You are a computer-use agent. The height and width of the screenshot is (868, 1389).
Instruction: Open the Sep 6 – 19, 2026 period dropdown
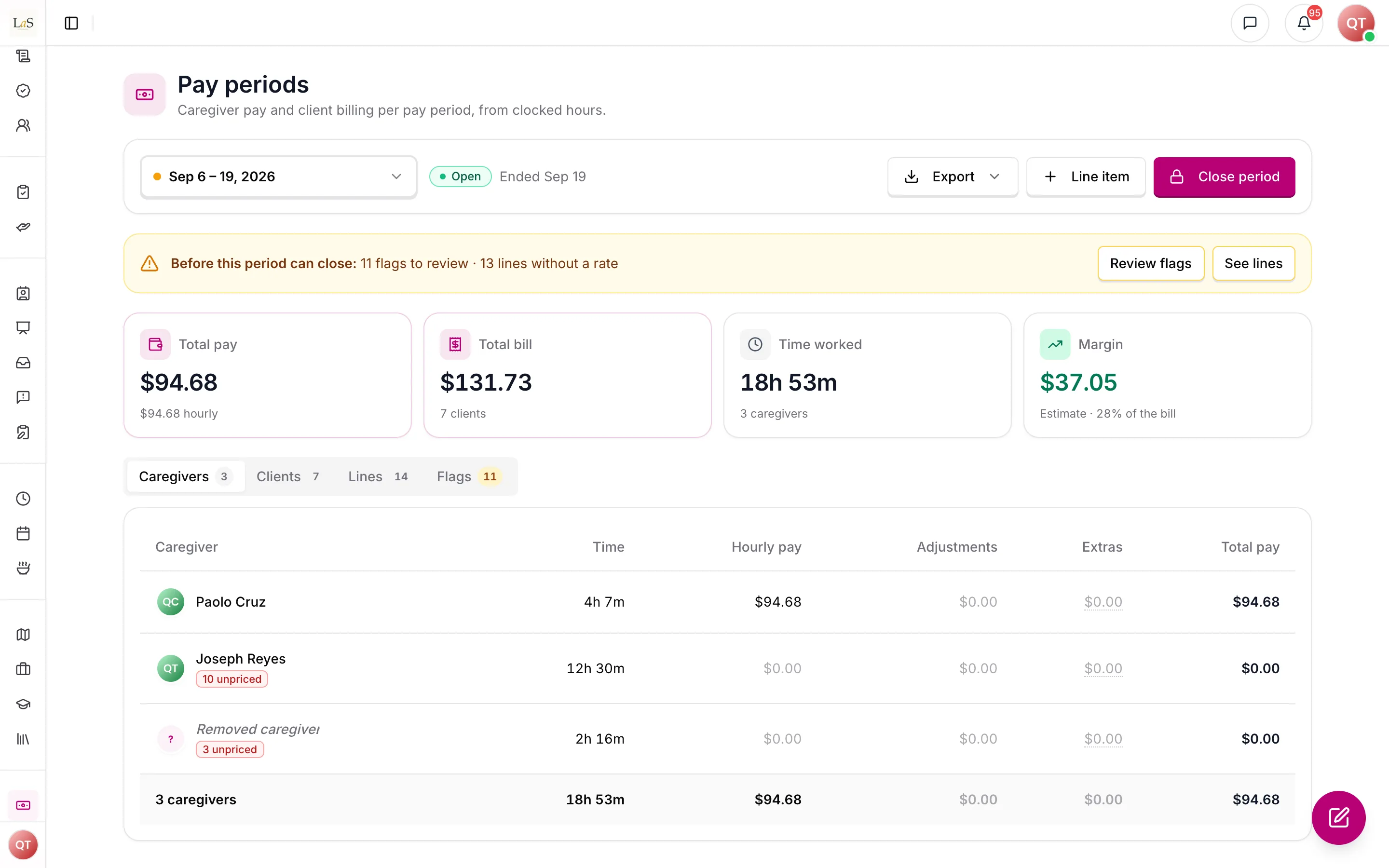click(278, 177)
